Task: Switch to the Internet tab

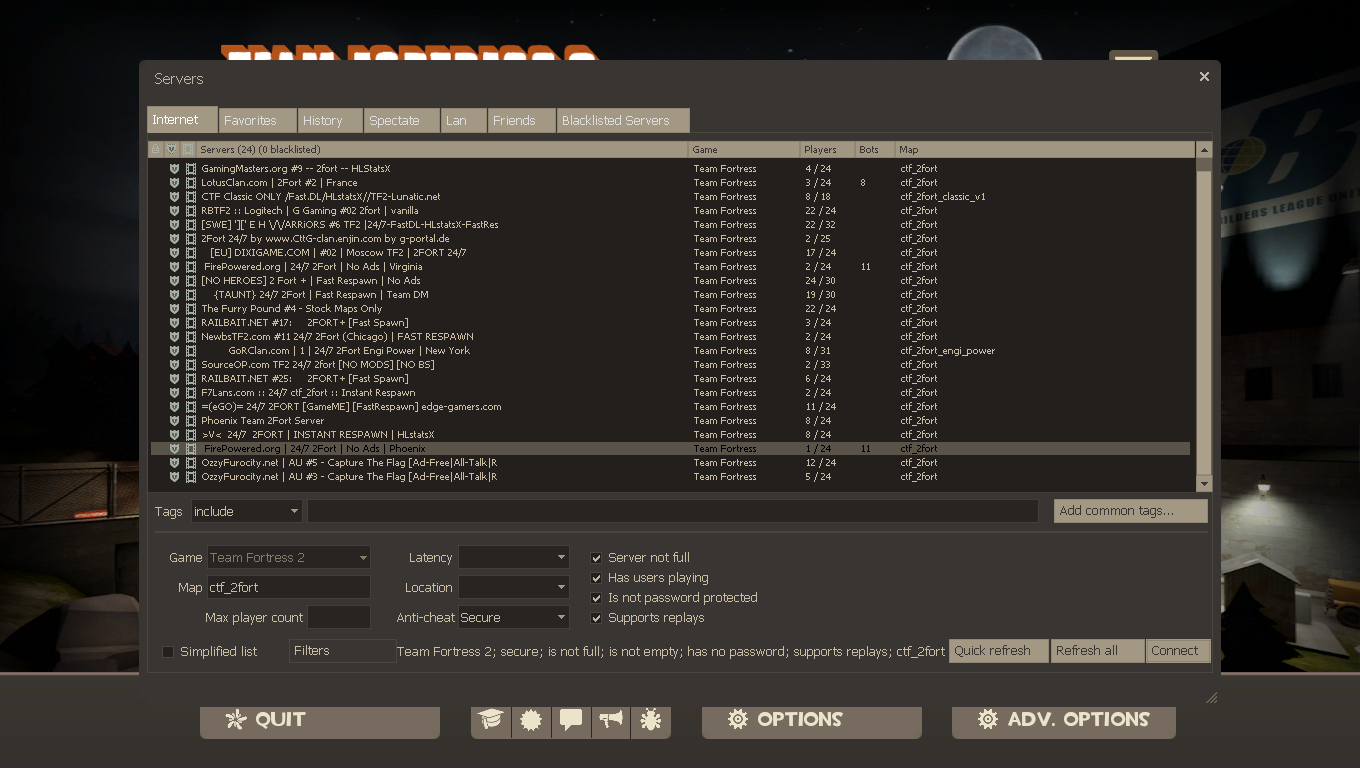Action: 182,120
